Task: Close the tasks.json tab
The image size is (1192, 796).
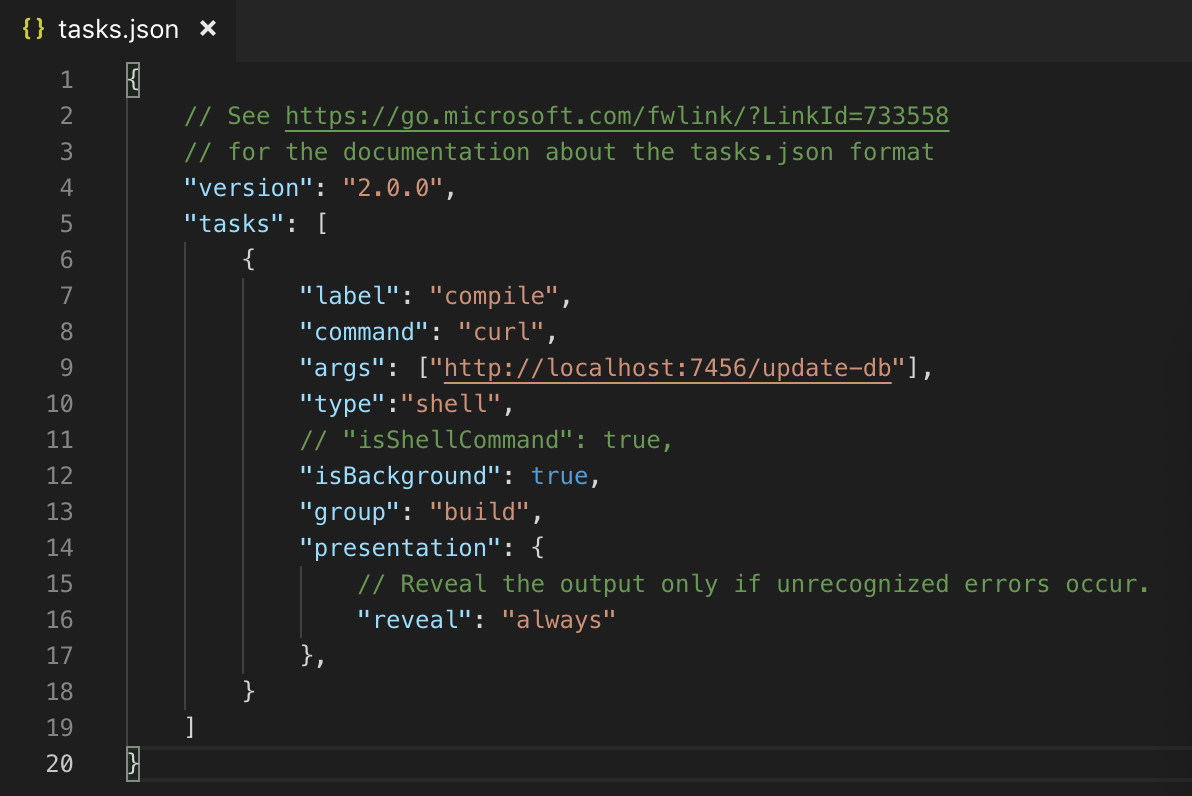Action: (207, 29)
